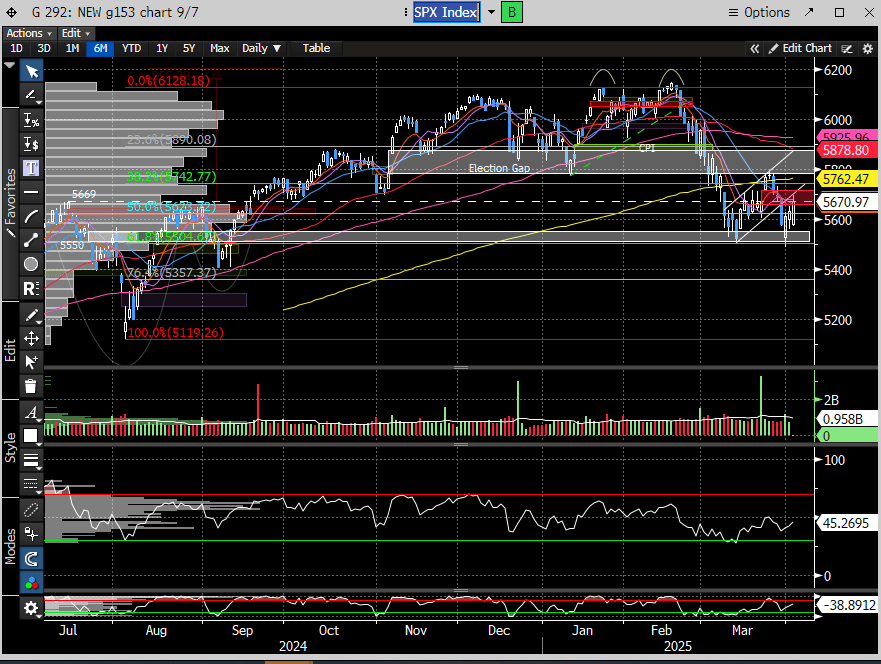The width and height of the screenshot is (881, 664).
Task: Select the regression R tool
Action: pos(31,288)
